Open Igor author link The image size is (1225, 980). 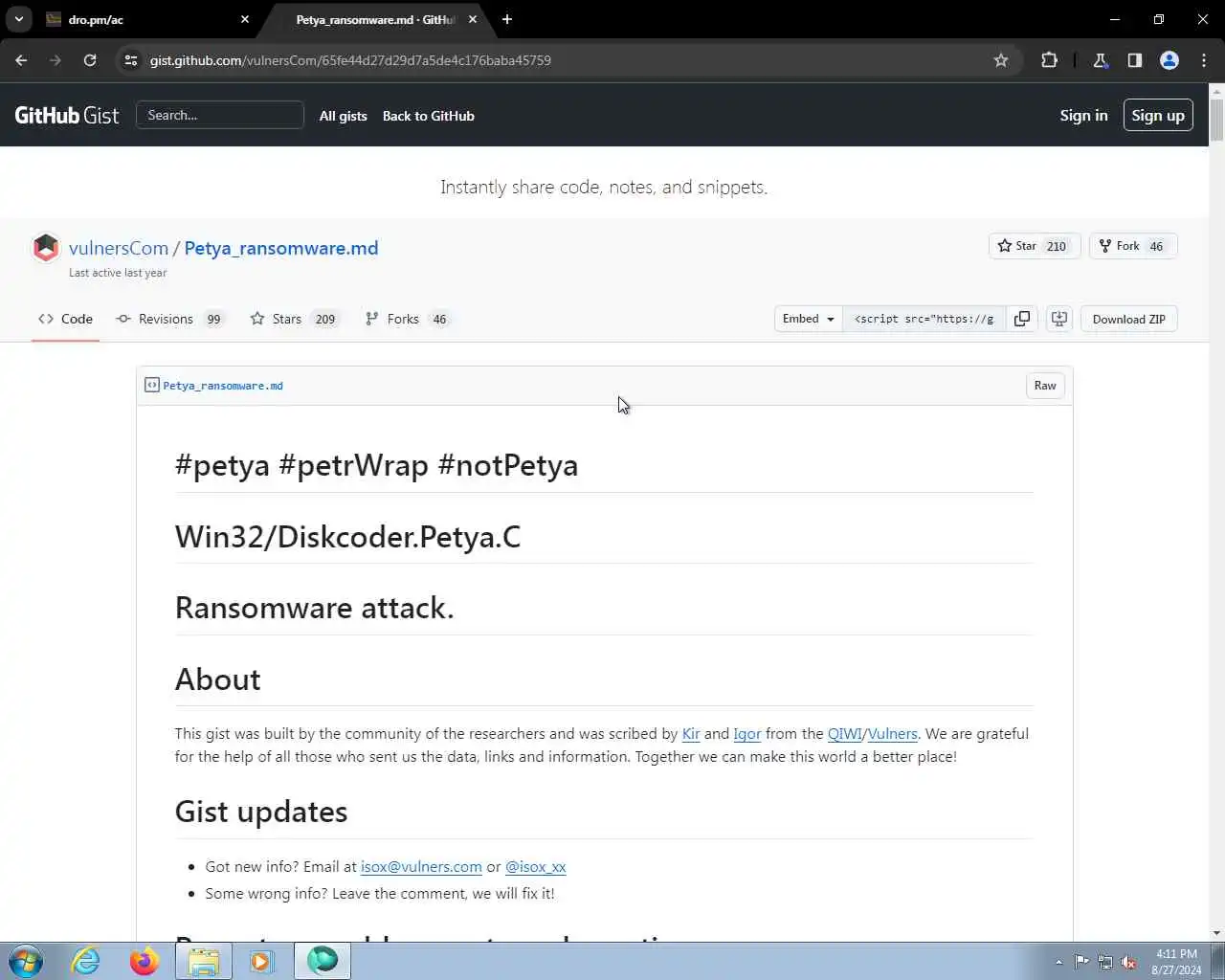click(747, 734)
